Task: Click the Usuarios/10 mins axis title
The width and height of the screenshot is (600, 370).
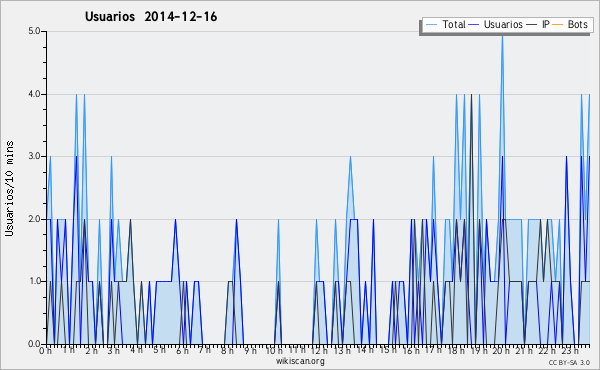Action: coord(9,188)
